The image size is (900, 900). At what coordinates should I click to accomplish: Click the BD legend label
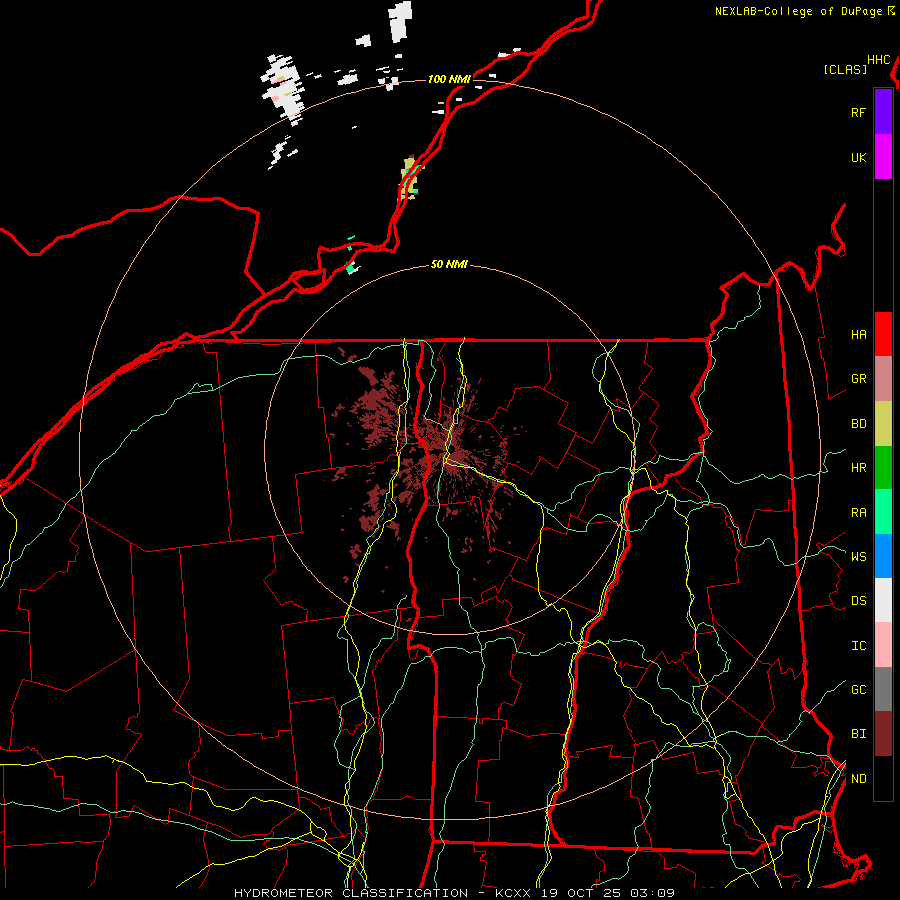(858, 424)
